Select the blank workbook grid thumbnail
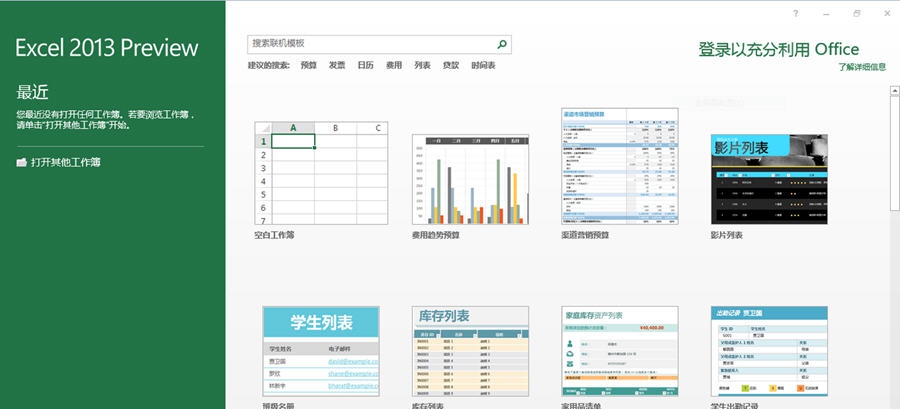This screenshot has height=409, width=900. (321, 173)
